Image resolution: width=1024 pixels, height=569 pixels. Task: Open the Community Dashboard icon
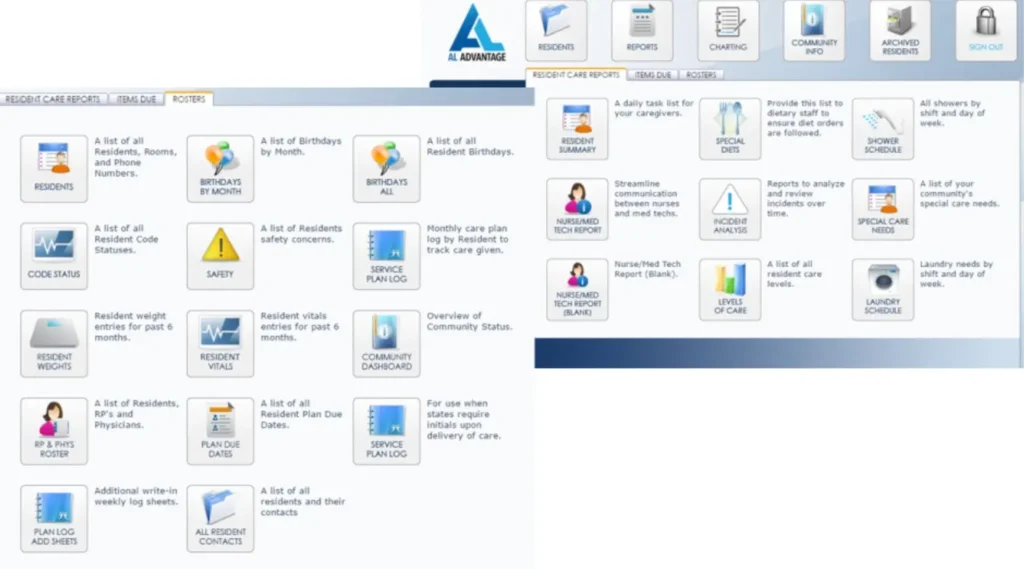tap(387, 344)
